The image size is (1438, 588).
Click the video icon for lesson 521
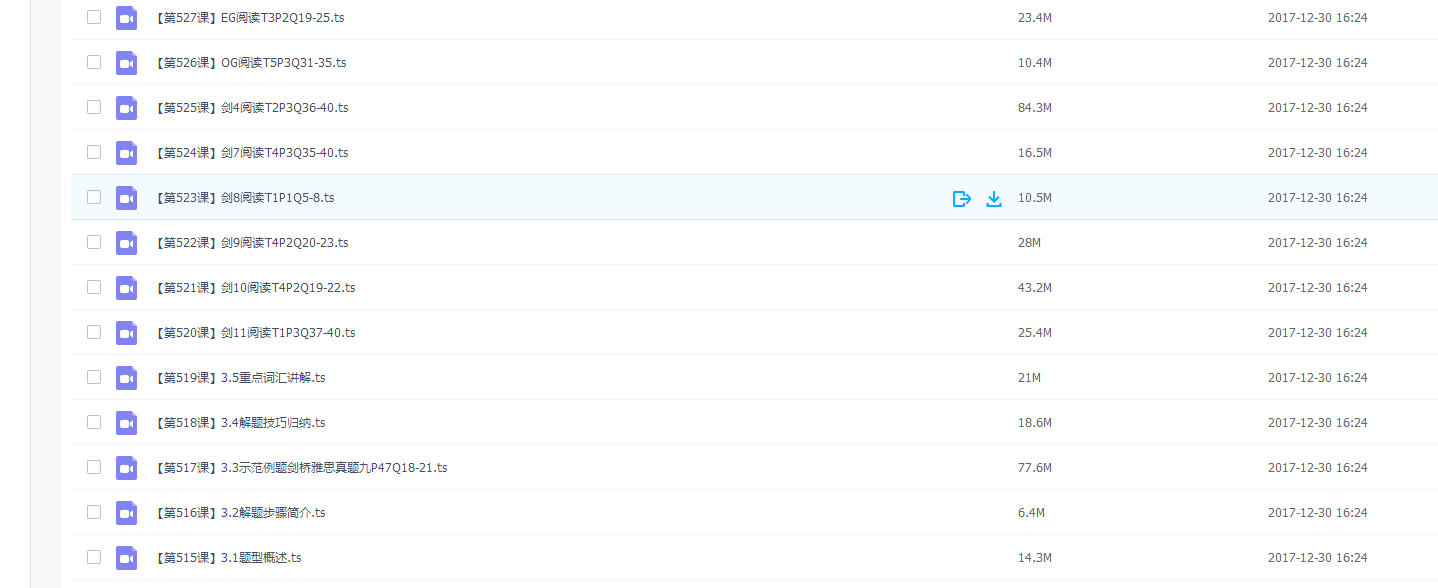click(126, 288)
